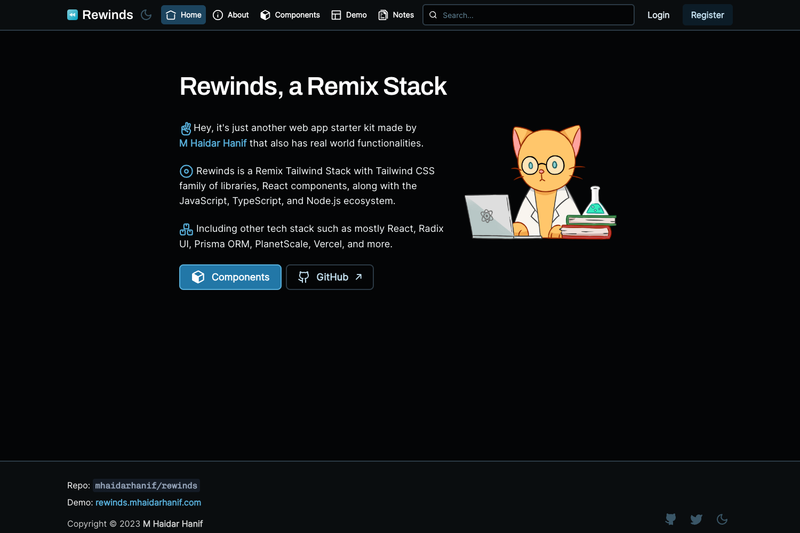The image size is (800, 533).
Task: Toggle dark mode with header moon icon
Action: 146,15
